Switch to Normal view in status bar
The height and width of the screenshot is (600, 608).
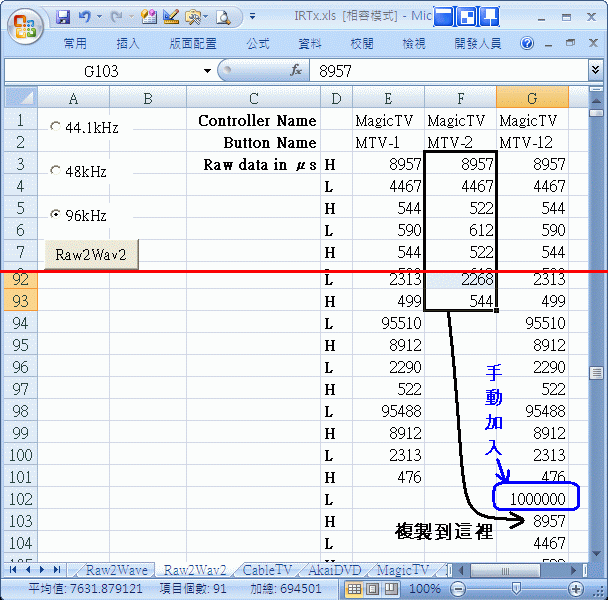click(354, 589)
